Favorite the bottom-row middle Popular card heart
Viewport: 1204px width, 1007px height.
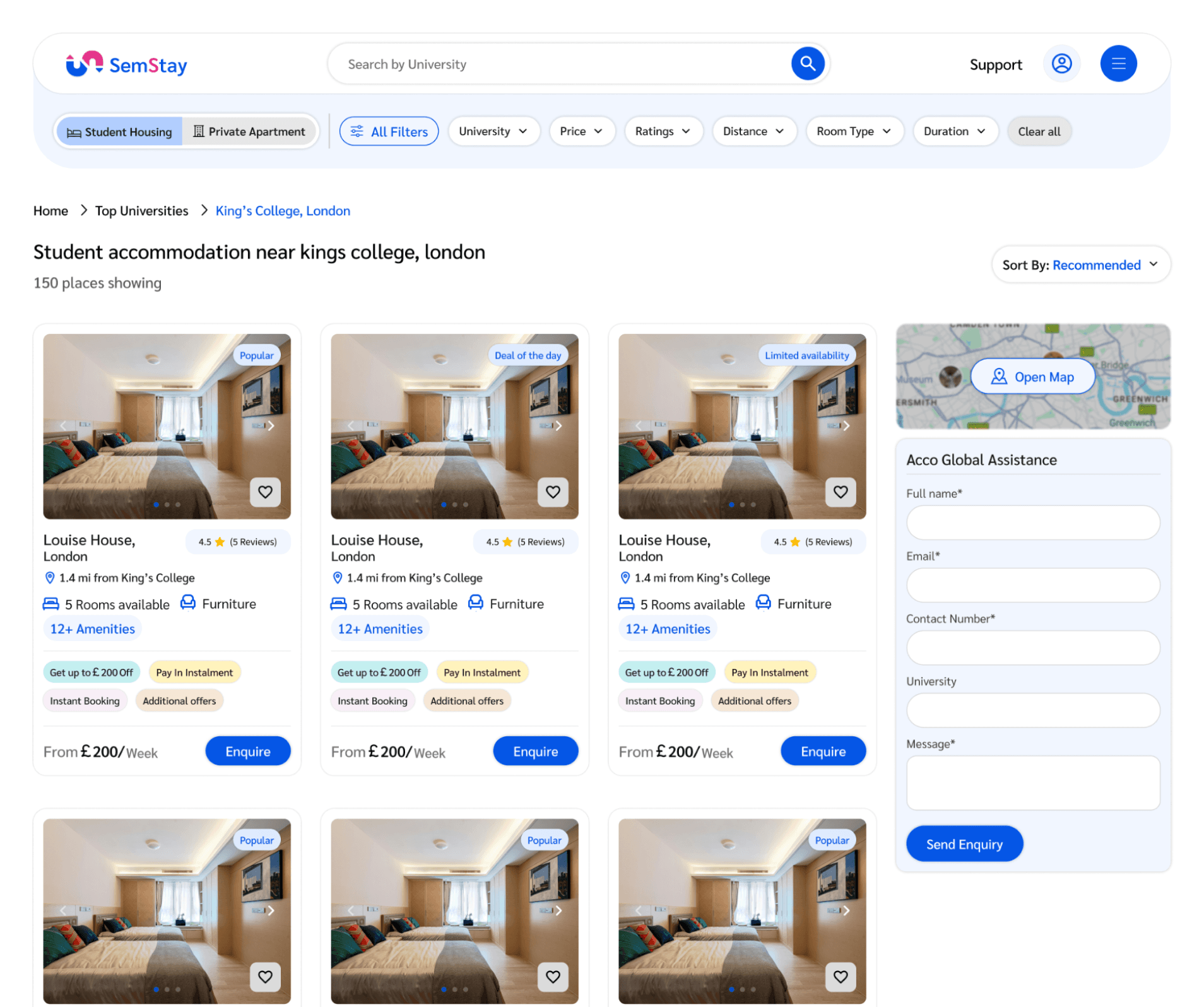pos(553,976)
